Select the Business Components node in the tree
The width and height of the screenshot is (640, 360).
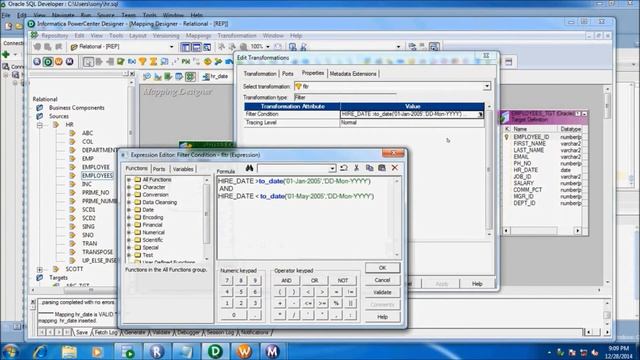pyautogui.click(x=77, y=108)
